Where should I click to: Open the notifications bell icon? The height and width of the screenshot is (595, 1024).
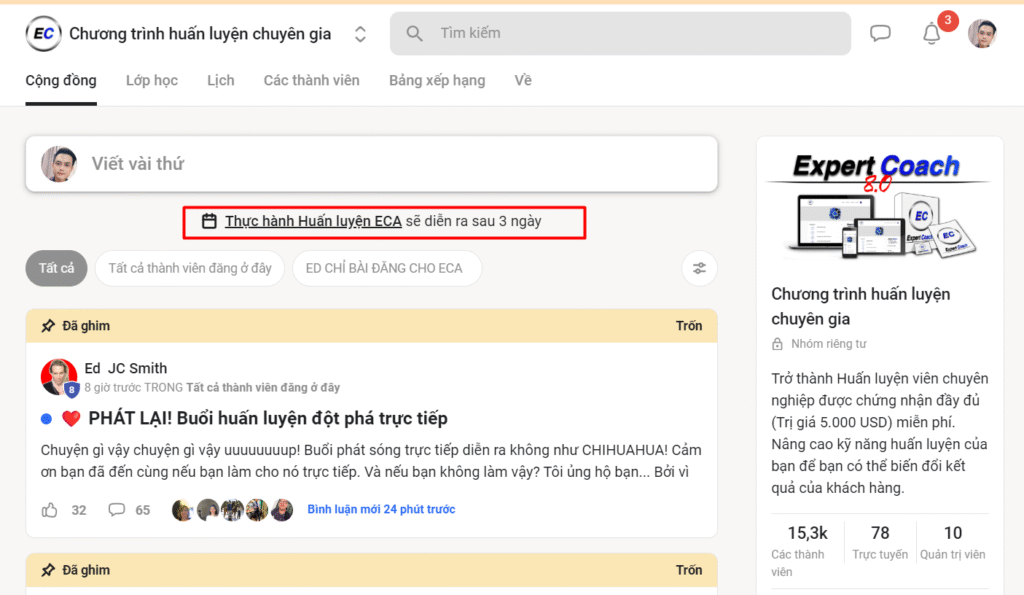click(x=931, y=33)
